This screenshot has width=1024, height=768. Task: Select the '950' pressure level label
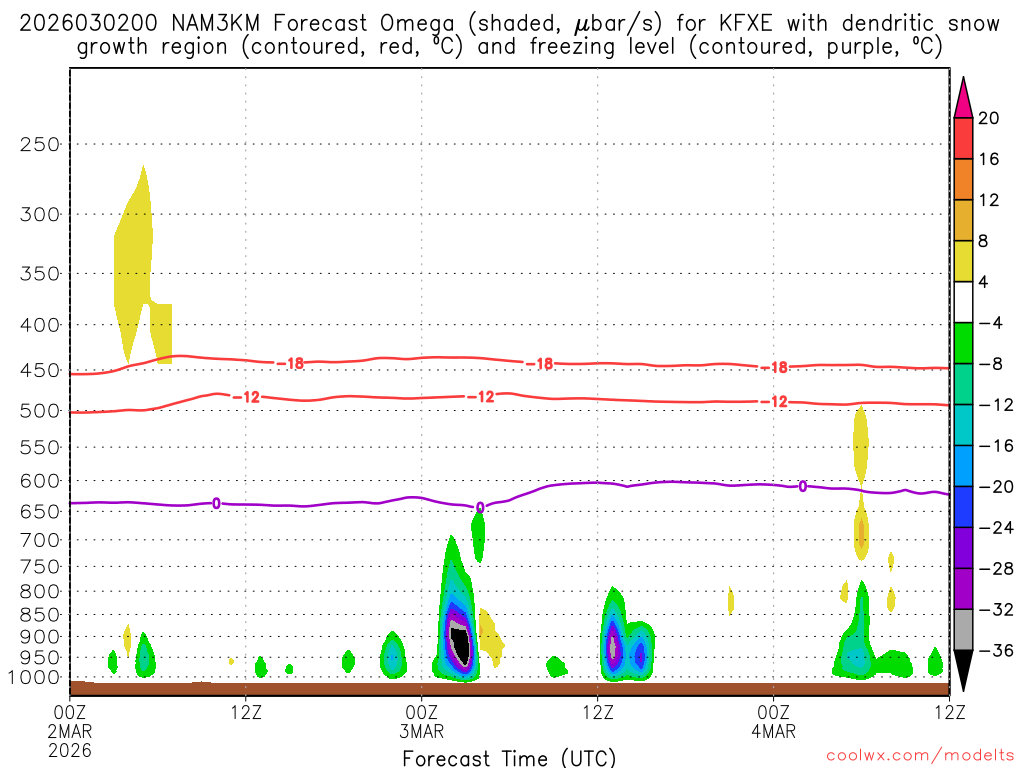click(40, 658)
